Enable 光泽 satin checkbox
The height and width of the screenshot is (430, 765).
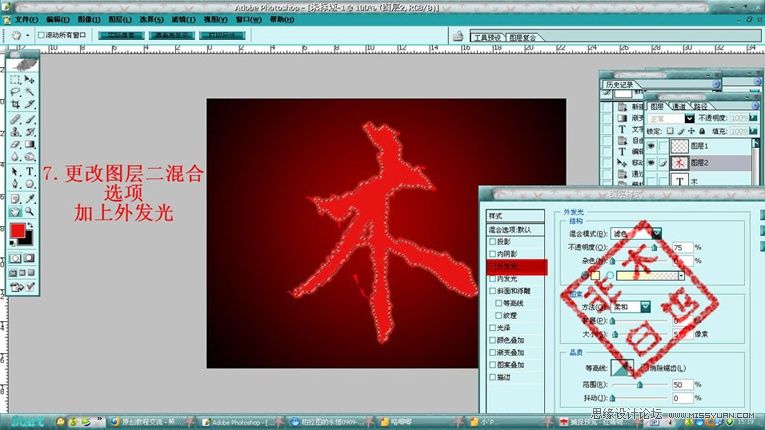click(492, 328)
